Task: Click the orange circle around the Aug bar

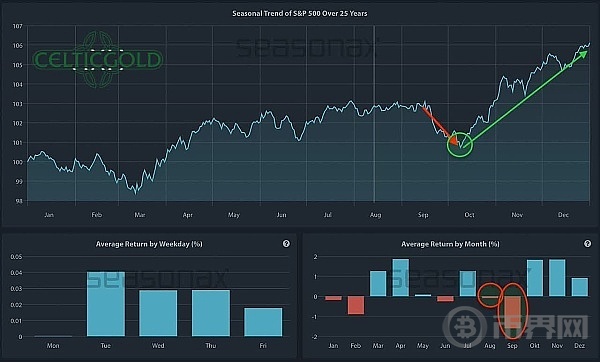Action: coord(490,295)
